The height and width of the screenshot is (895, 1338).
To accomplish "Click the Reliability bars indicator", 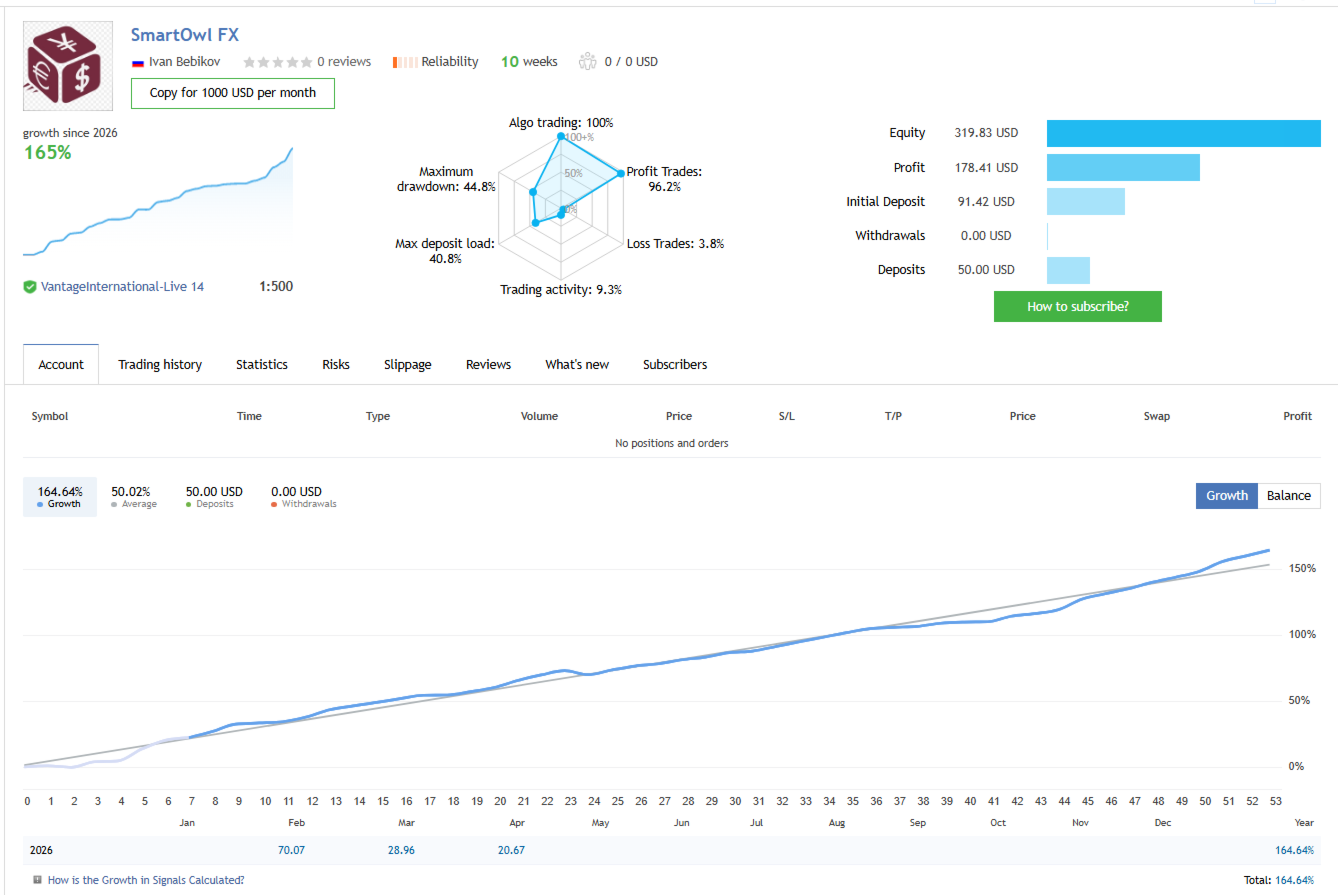I will [404, 61].
